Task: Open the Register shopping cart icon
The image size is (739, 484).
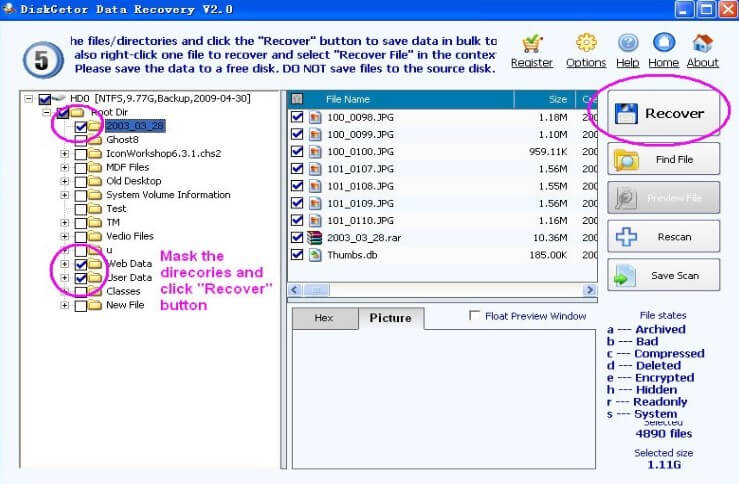Action: pos(532,44)
